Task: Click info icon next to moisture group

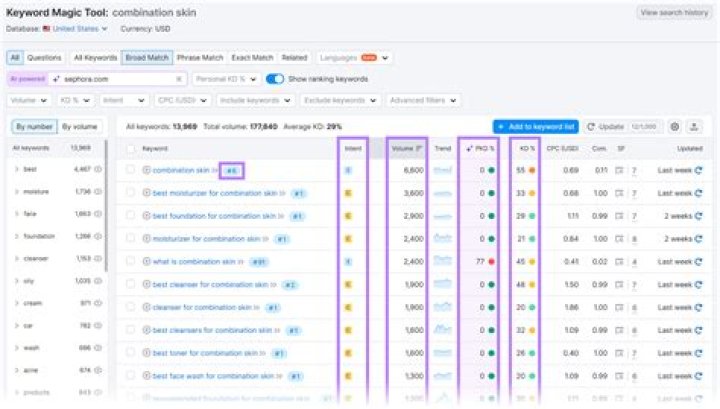Action: pyautogui.click(x=98, y=191)
